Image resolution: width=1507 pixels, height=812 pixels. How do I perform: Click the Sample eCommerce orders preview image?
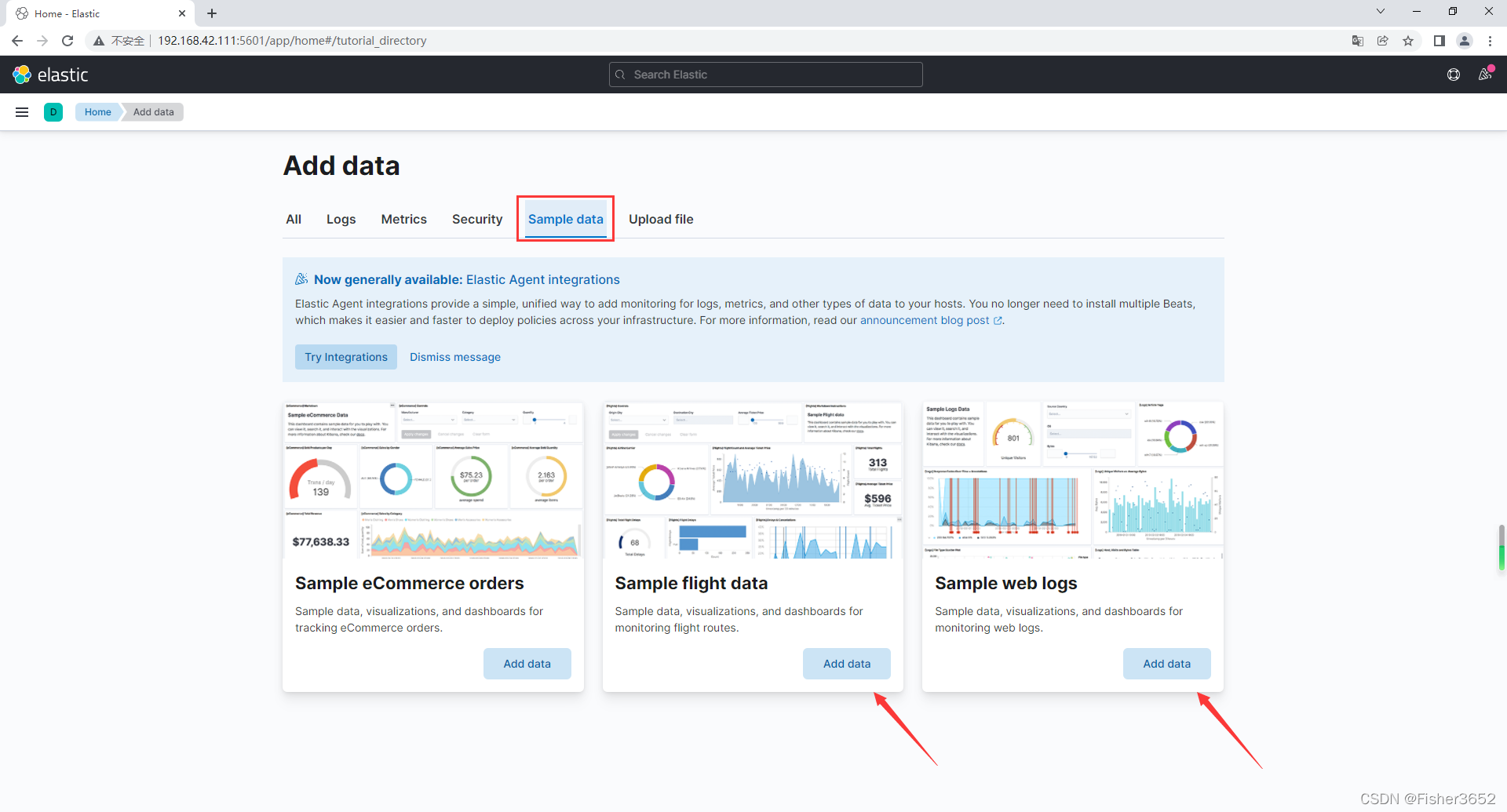(433, 480)
